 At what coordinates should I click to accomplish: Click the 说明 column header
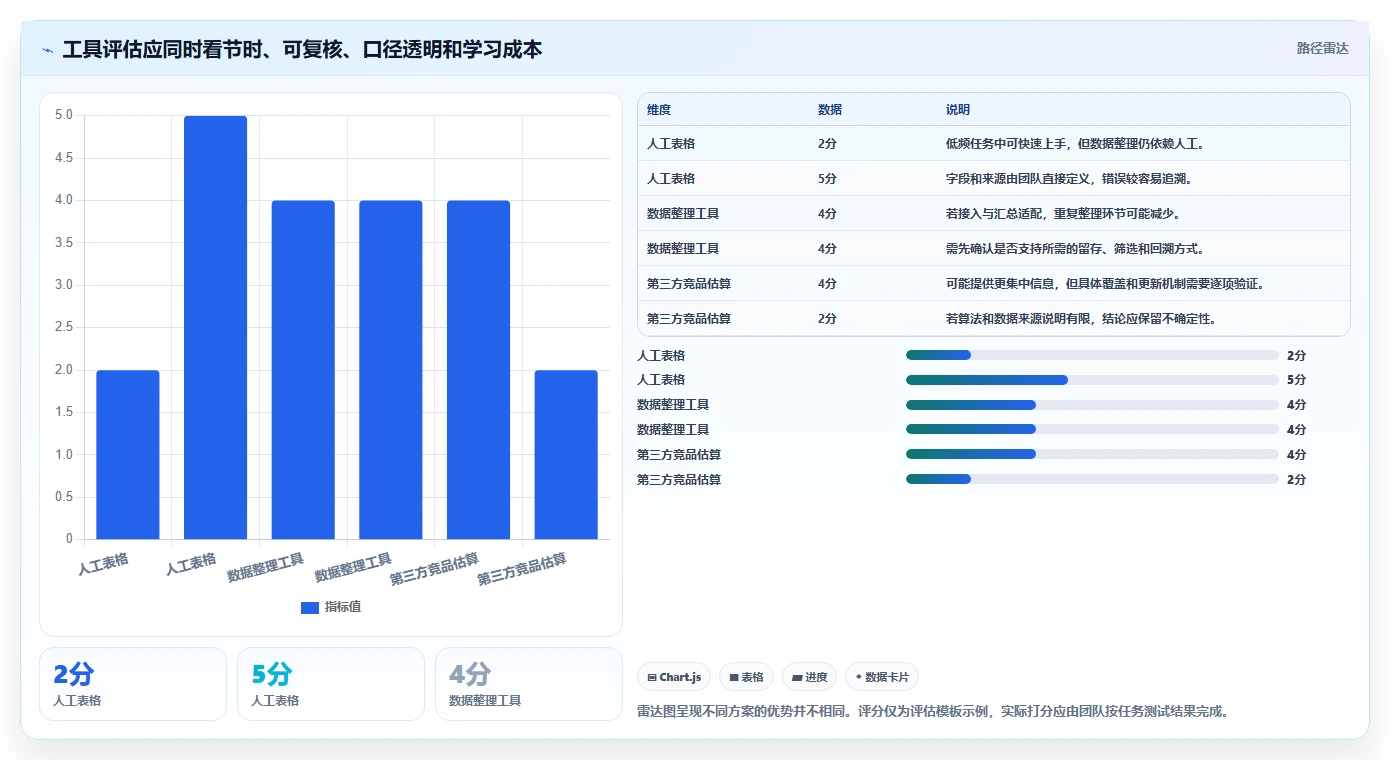pos(958,110)
